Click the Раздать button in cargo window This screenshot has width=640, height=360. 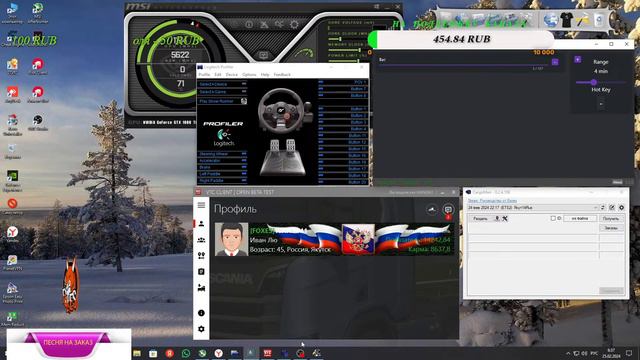[480, 219]
